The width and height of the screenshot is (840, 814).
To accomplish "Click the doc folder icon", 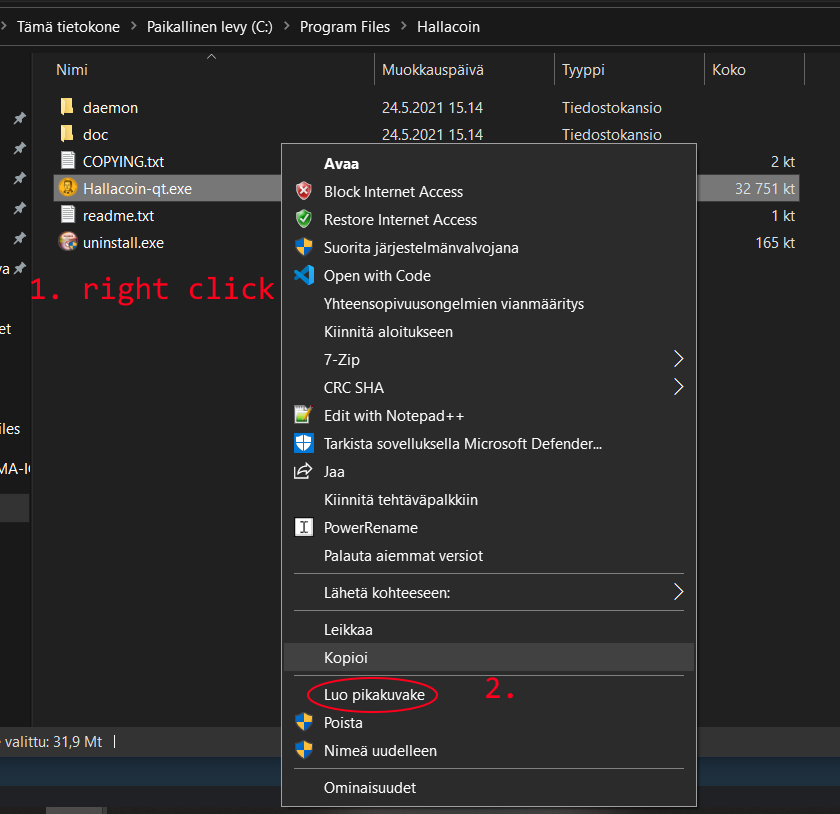I will pyautogui.click(x=67, y=133).
